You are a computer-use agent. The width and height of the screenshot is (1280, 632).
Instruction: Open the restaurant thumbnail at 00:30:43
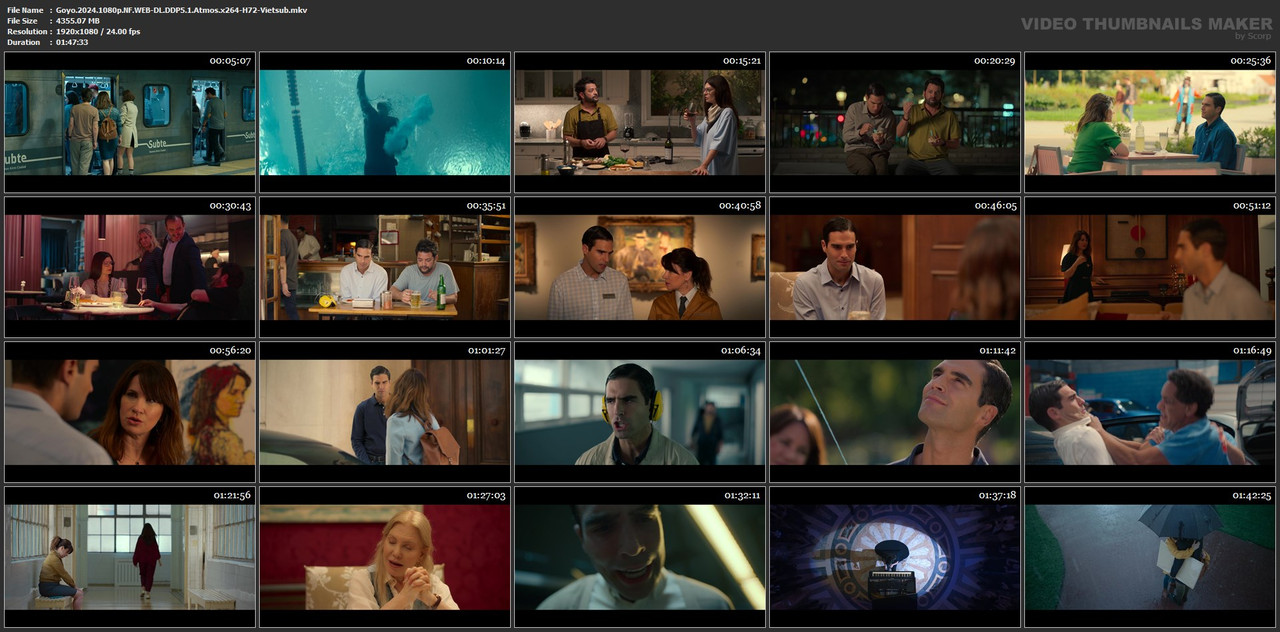130,267
